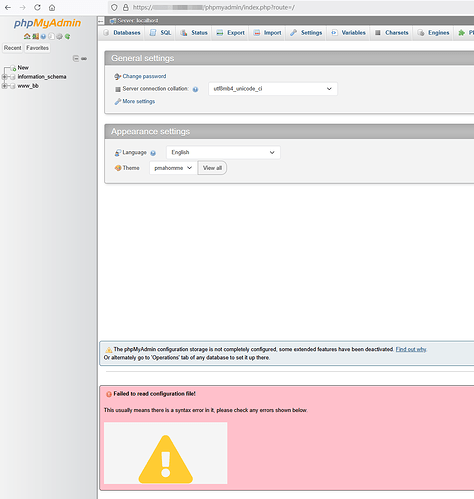Click the Home icon under the phpMyAdmin logo
The image size is (474, 499).
27,36
